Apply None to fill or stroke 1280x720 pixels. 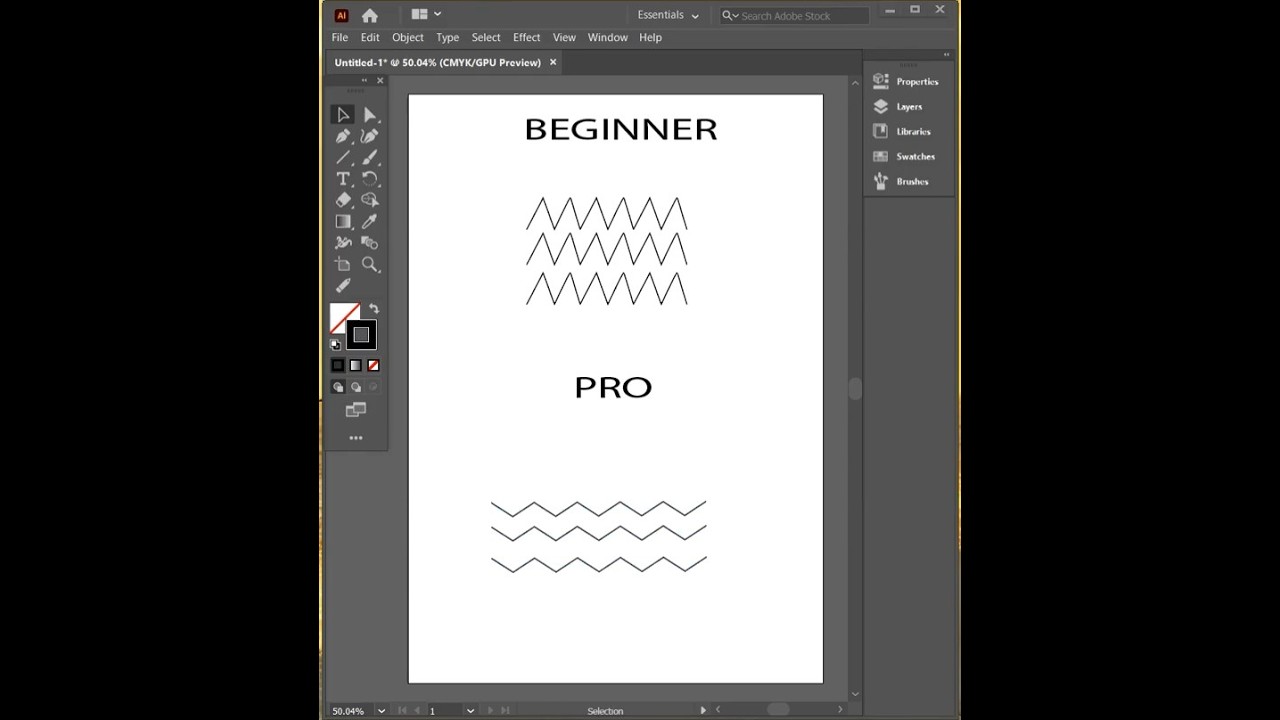point(373,366)
